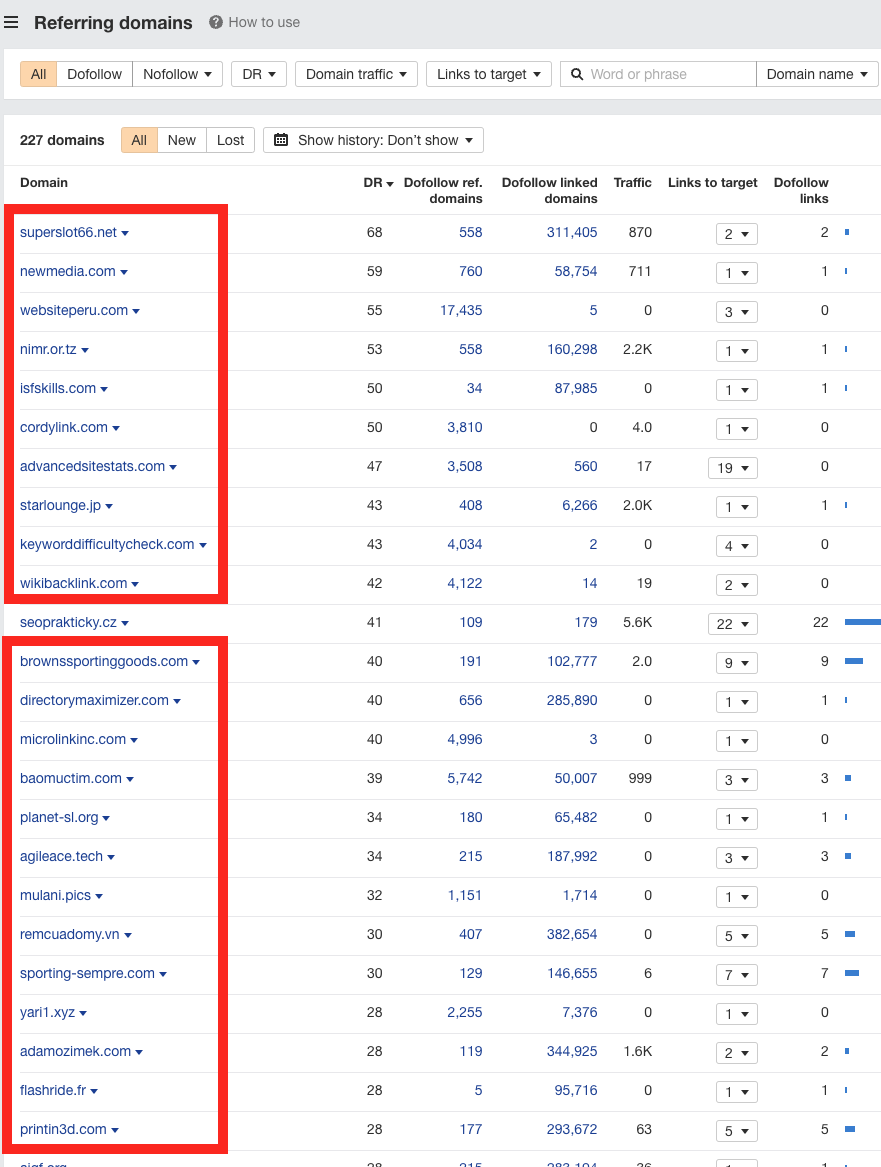Open the yari1.xyz domain link
Viewport: 881px width, 1167px height.
[48, 1012]
